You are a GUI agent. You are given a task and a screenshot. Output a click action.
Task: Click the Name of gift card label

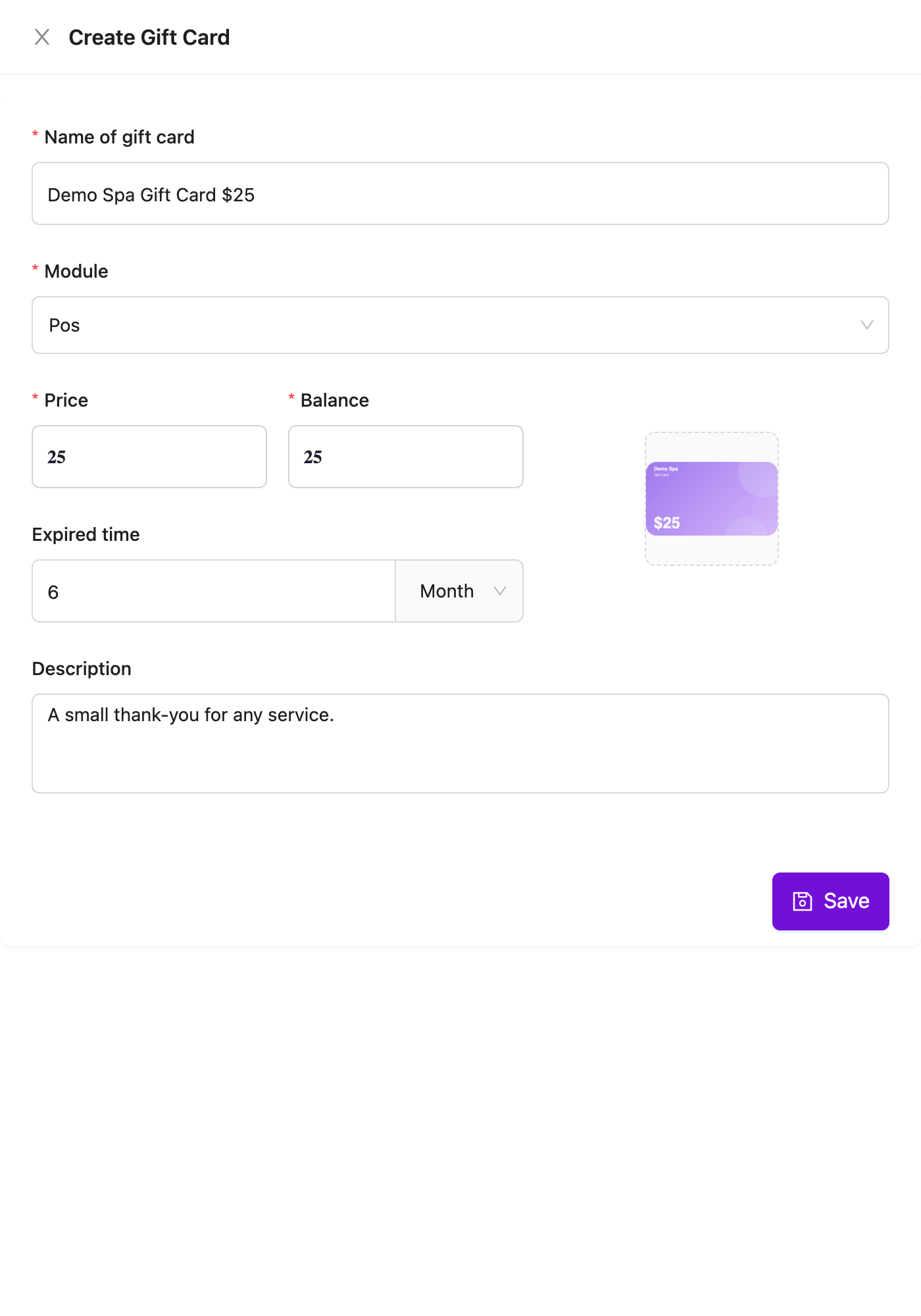(120, 137)
